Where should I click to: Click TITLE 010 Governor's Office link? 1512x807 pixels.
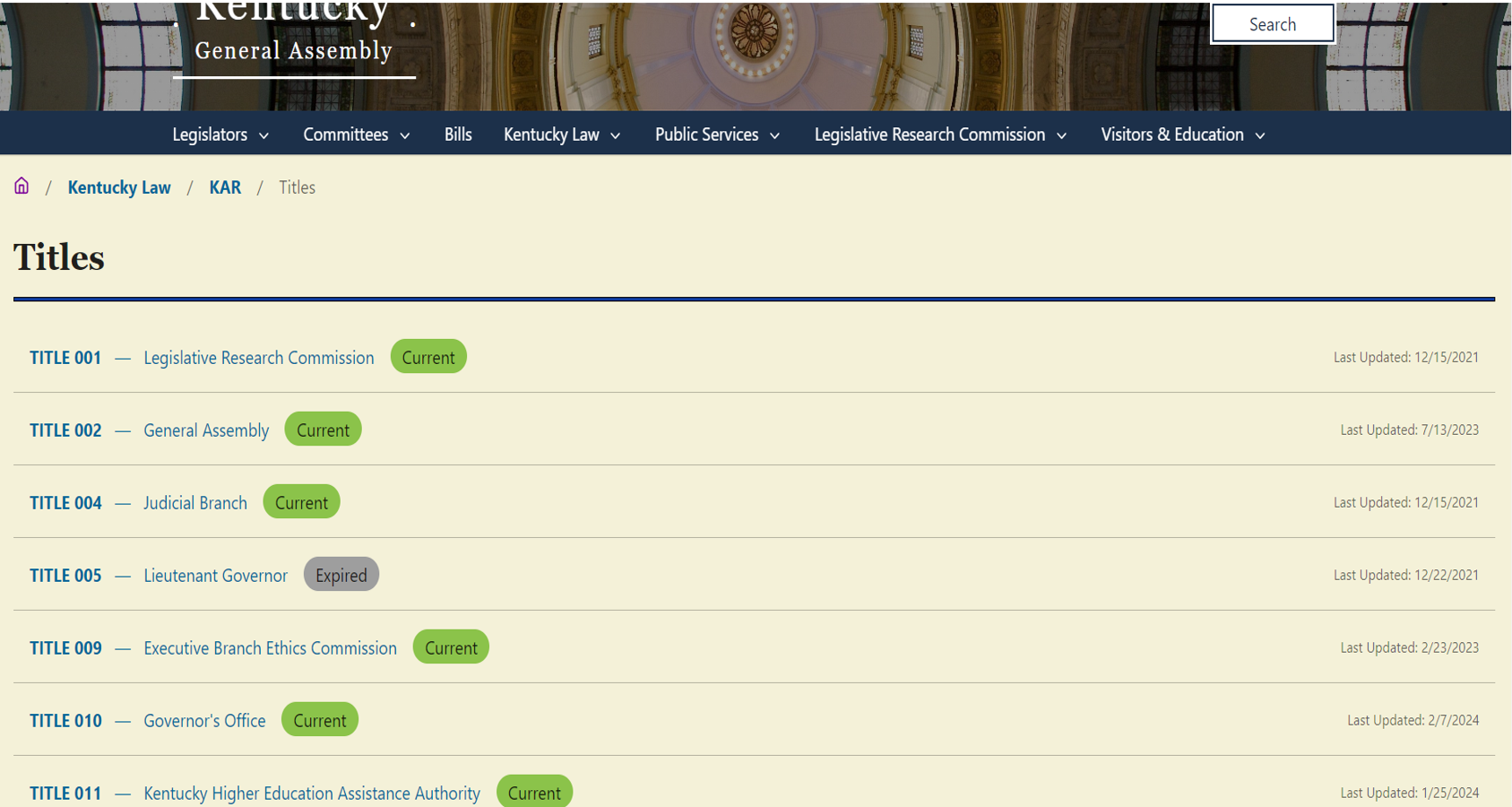coord(65,720)
